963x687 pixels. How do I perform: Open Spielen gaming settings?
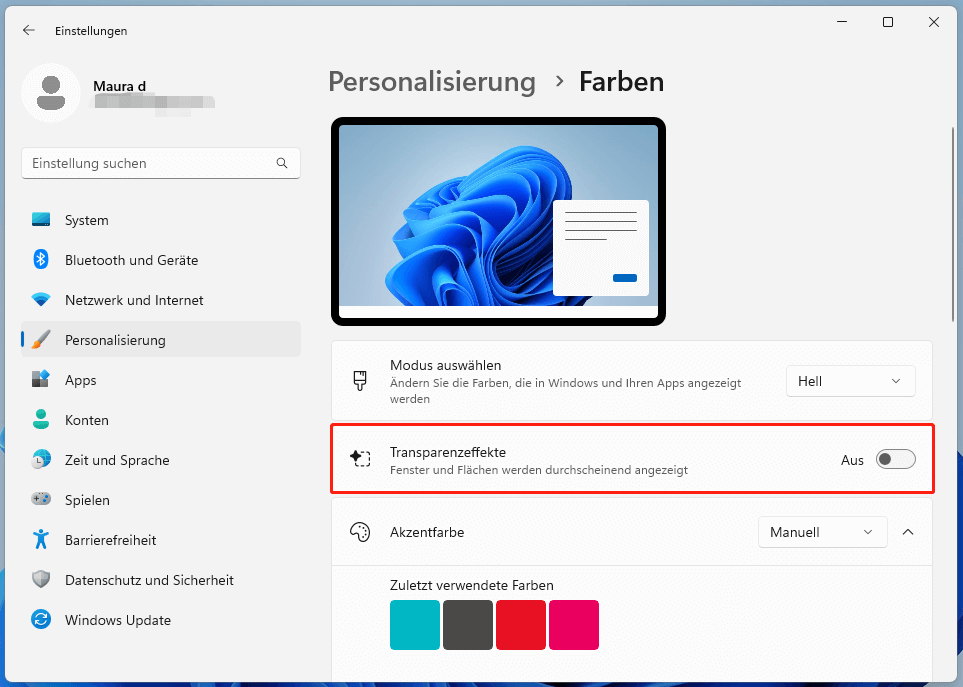pos(88,500)
